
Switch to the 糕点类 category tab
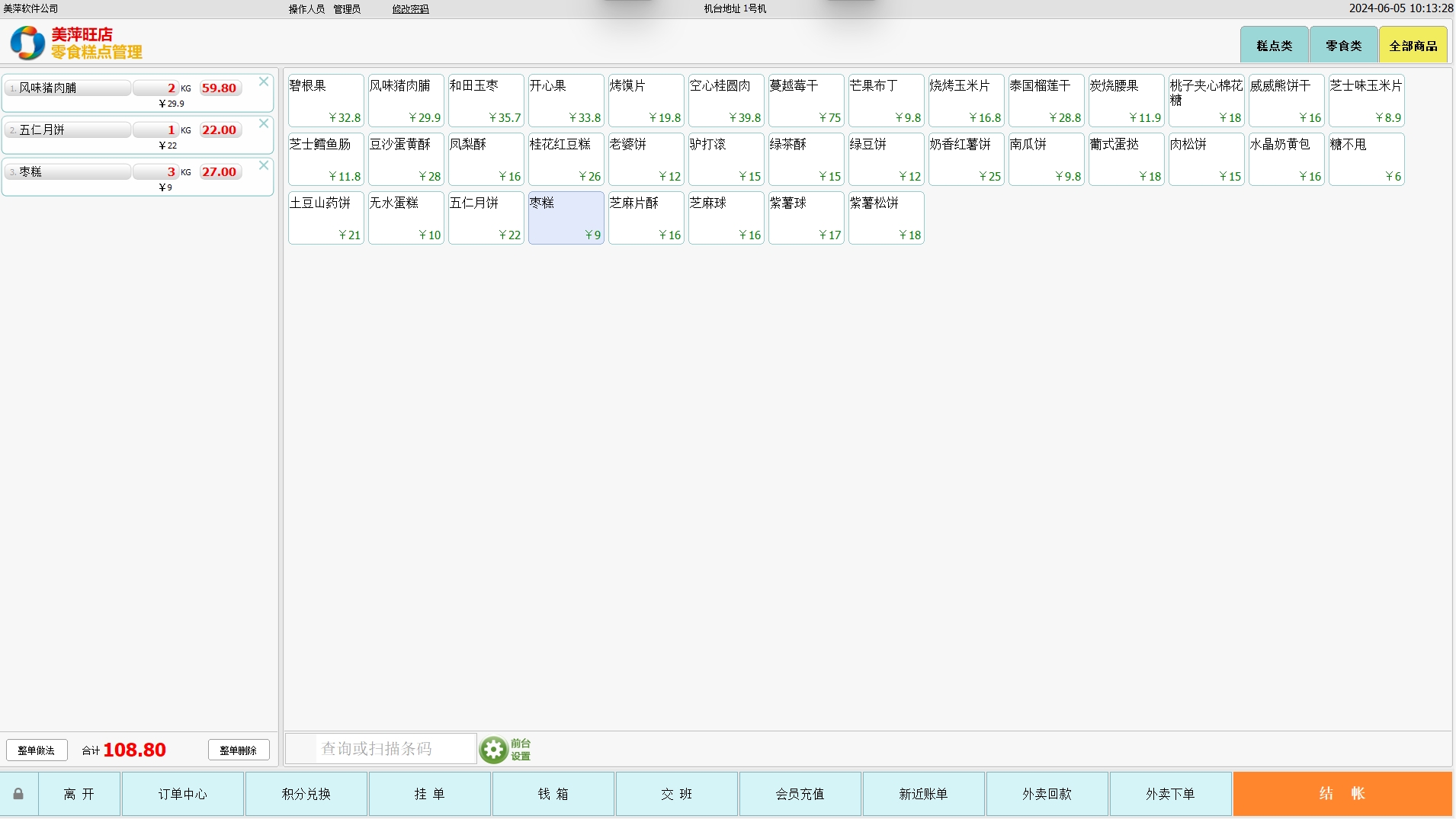tap(1274, 46)
